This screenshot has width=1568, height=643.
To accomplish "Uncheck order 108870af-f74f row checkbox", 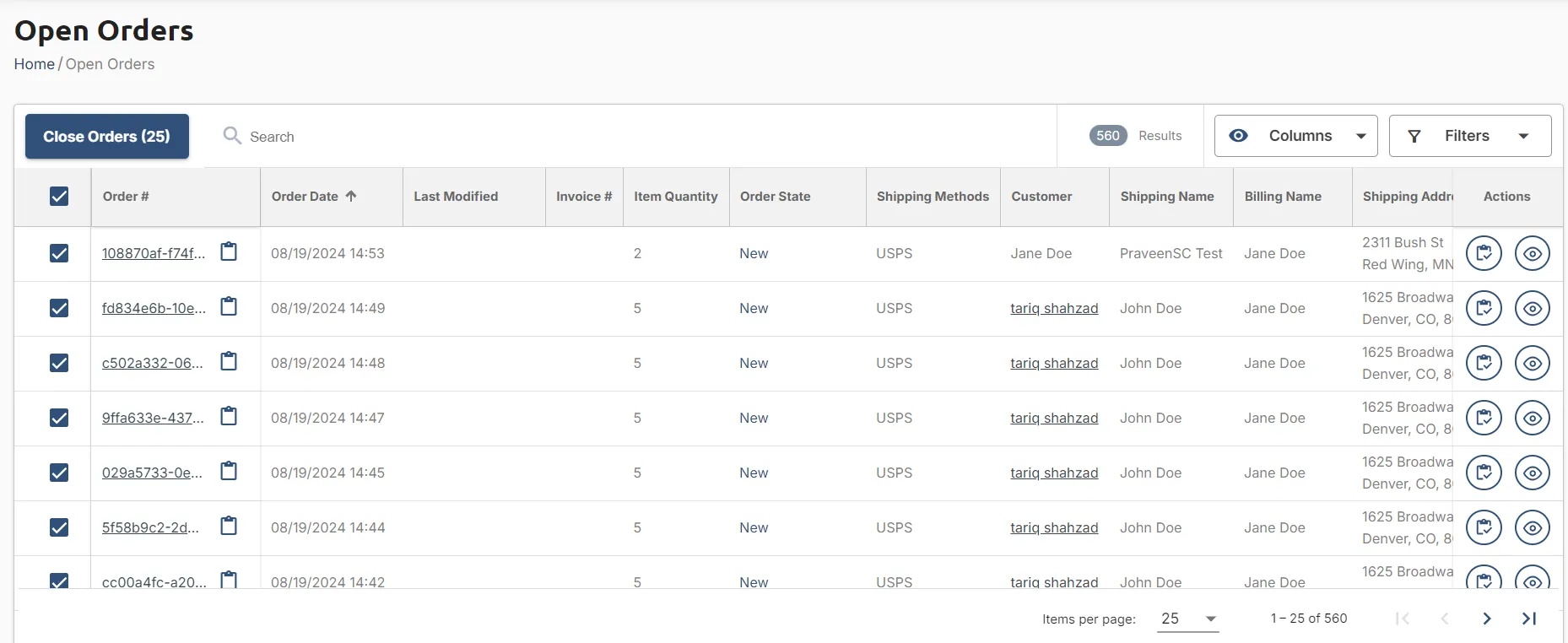I will pyautogui.click(x=59, y=253).
